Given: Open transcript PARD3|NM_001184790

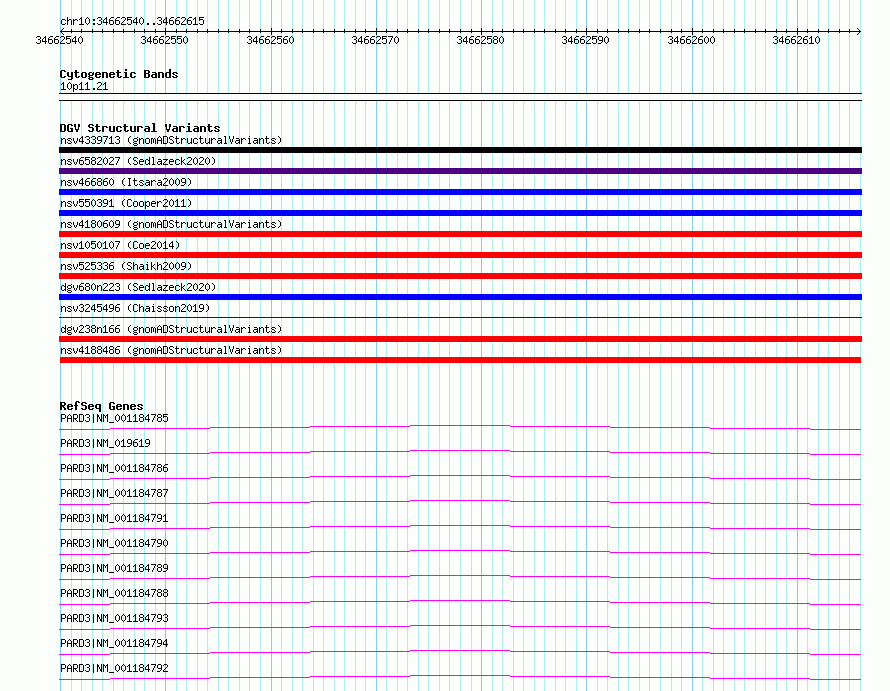Looking at the screenshot, I should tap(114, 543).
